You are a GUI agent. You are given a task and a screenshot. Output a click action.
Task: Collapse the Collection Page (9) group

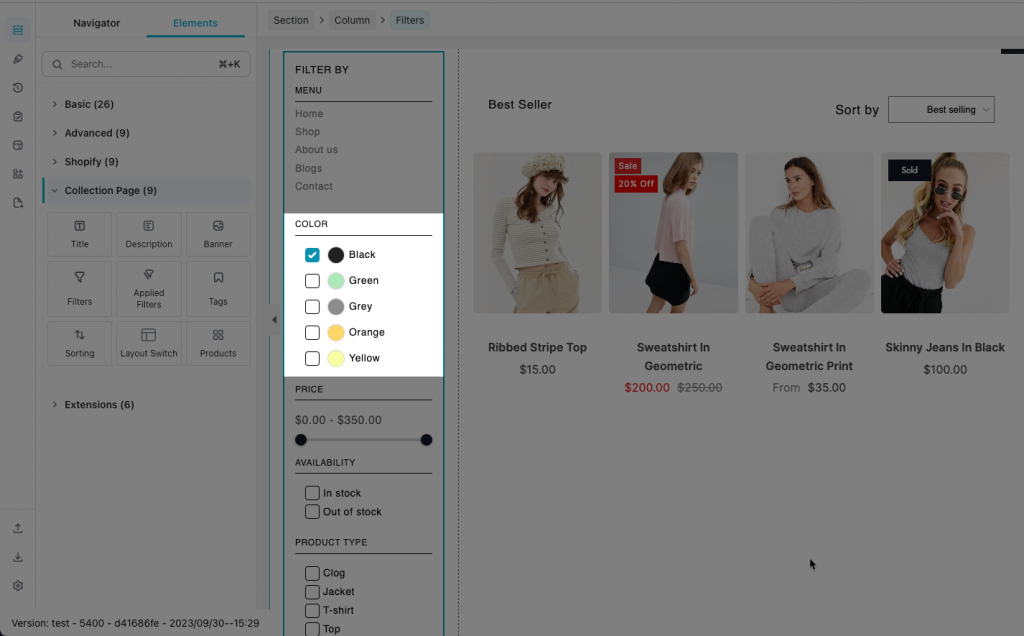pos(146,190)
